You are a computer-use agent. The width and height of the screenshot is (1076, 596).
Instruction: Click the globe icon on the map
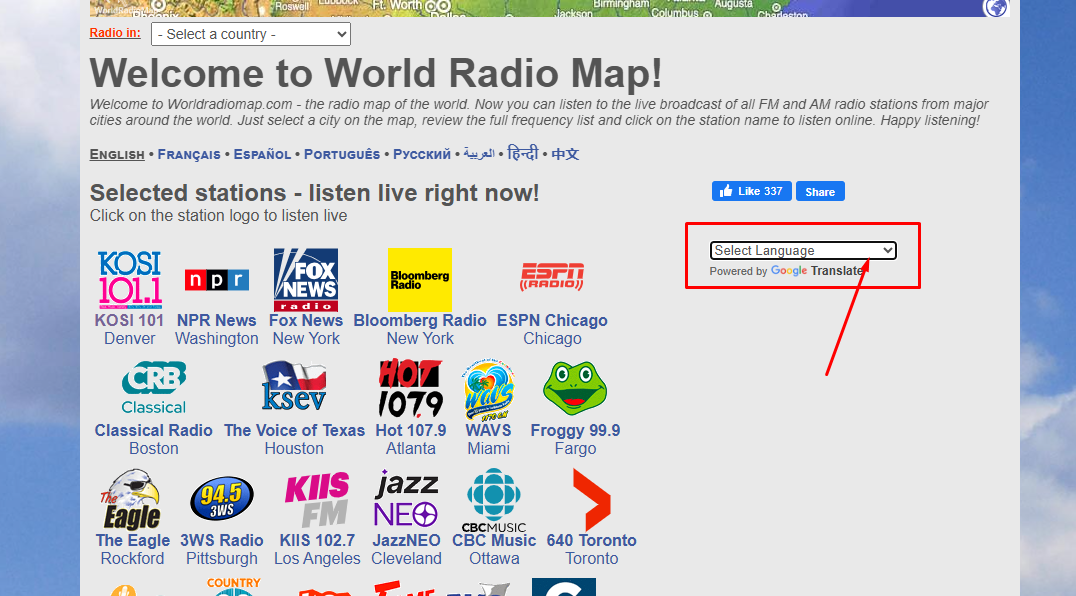[996, 8]
